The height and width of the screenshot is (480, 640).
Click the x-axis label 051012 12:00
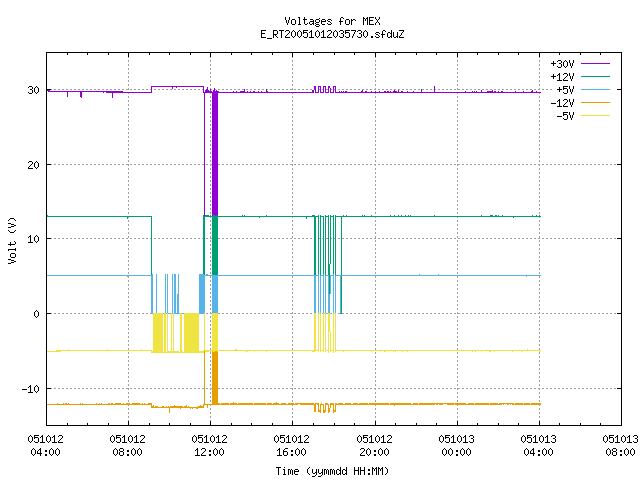tap(209, 446)
